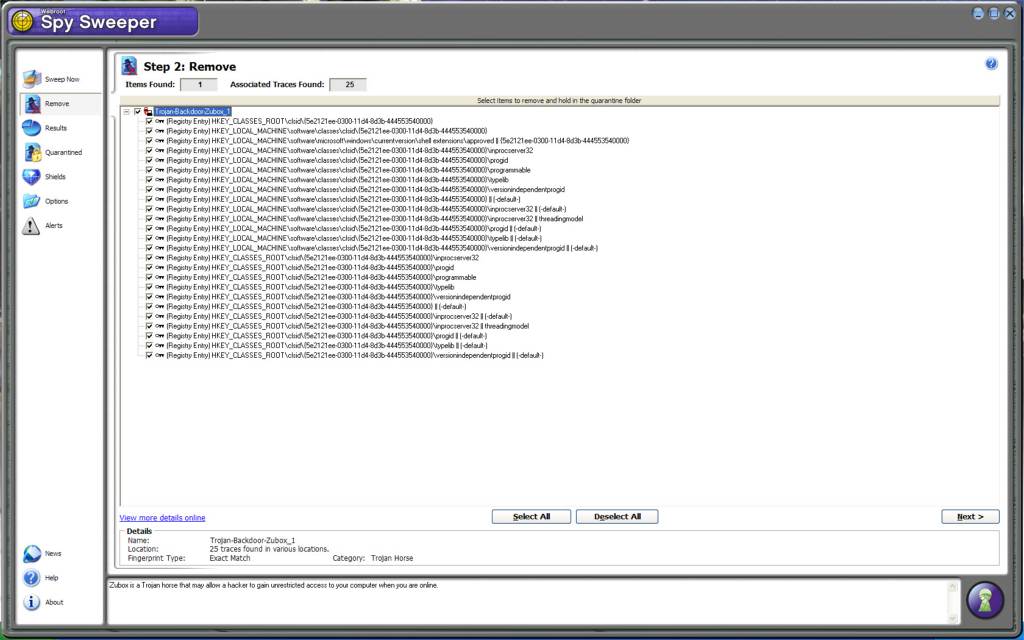This screenshot has width=1024, height=640.
Task: Click key icon of HKEY_CLASSES_ROOT \inprocserver32 || threadingmodel row
Action: tap(159, 326)
